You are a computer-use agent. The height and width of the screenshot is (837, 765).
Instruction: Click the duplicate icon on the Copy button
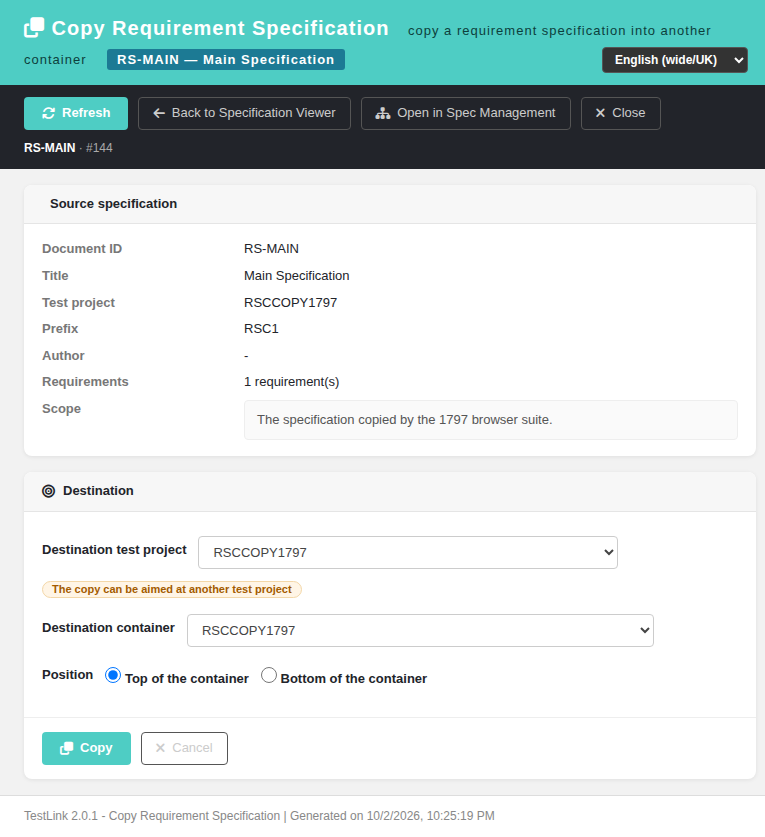(x=67, y=748)
